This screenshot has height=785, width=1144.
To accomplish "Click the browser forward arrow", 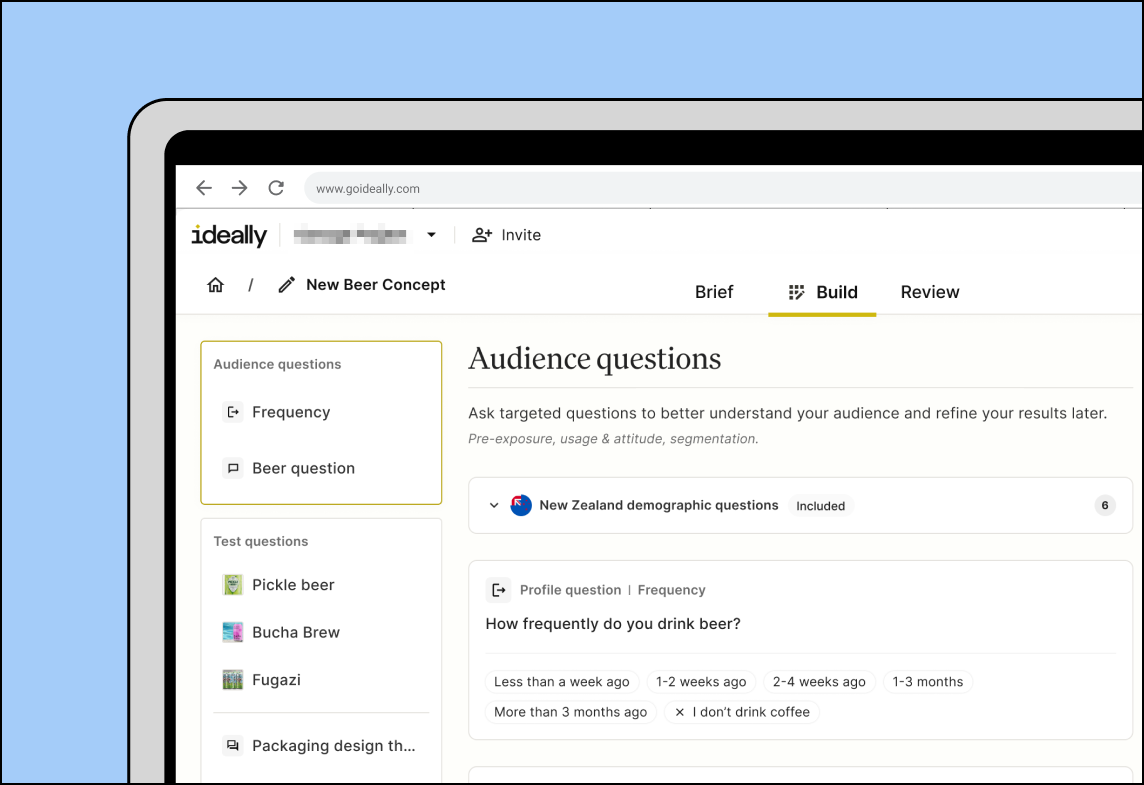I will point(239,188).
